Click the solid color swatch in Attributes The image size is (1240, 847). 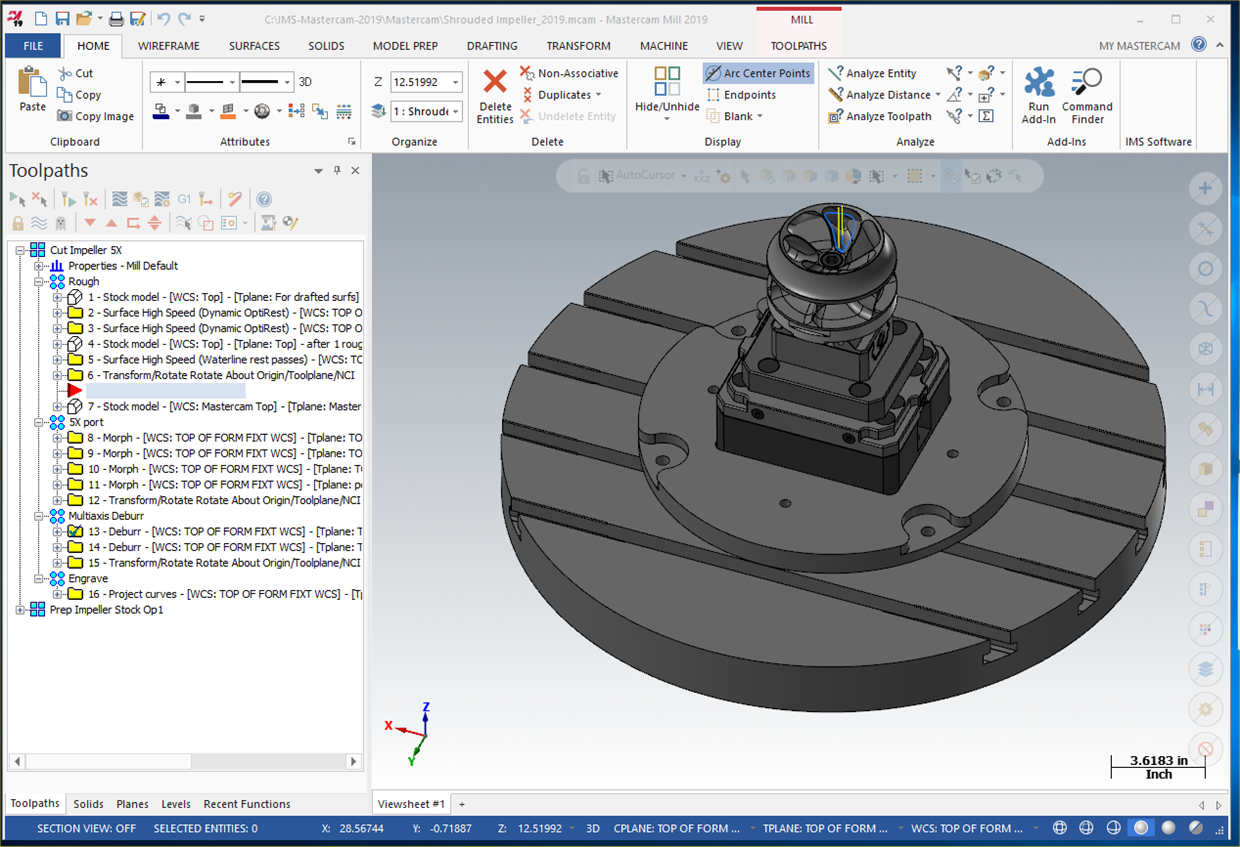click(x=194, y=111)
